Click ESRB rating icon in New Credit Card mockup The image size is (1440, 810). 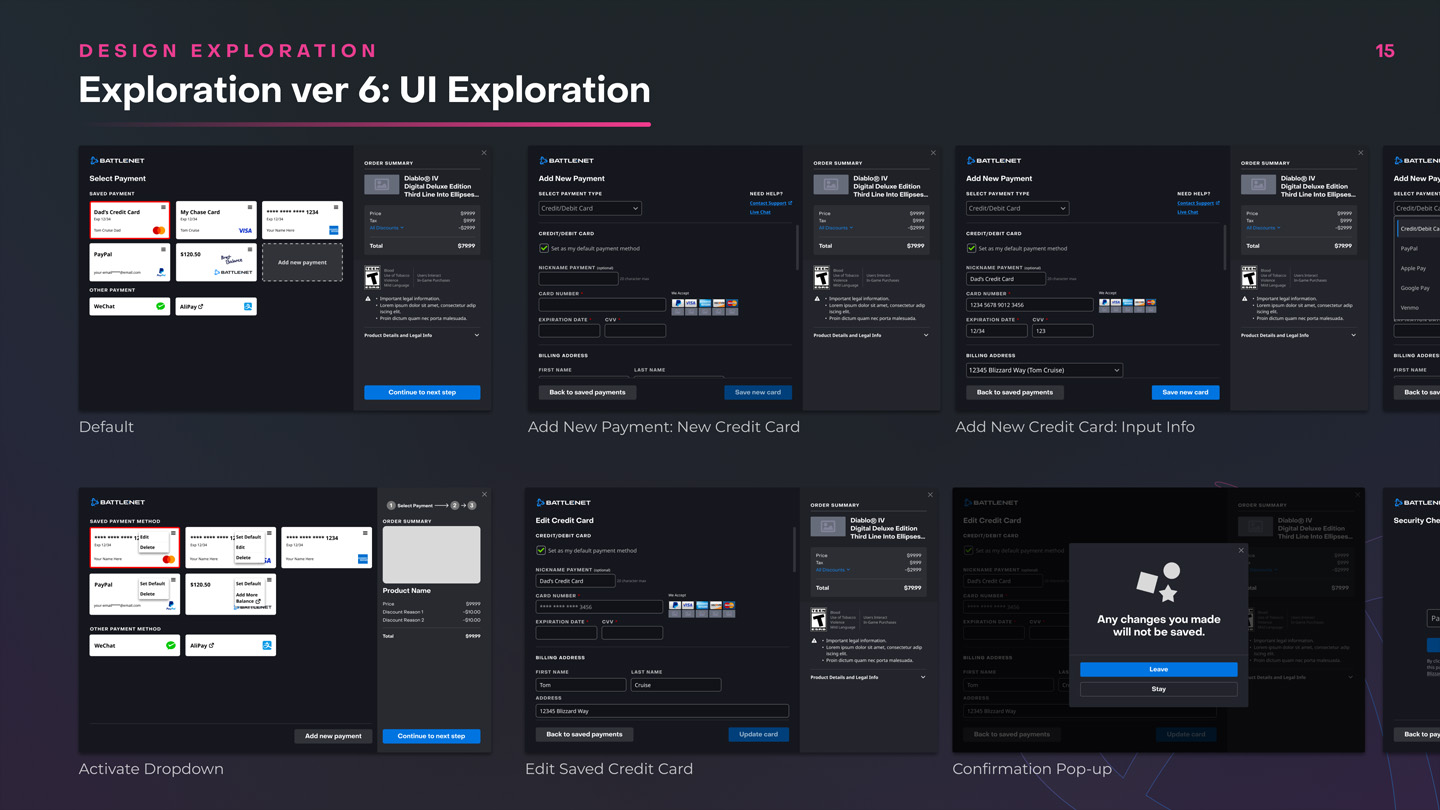pos(821,277)
